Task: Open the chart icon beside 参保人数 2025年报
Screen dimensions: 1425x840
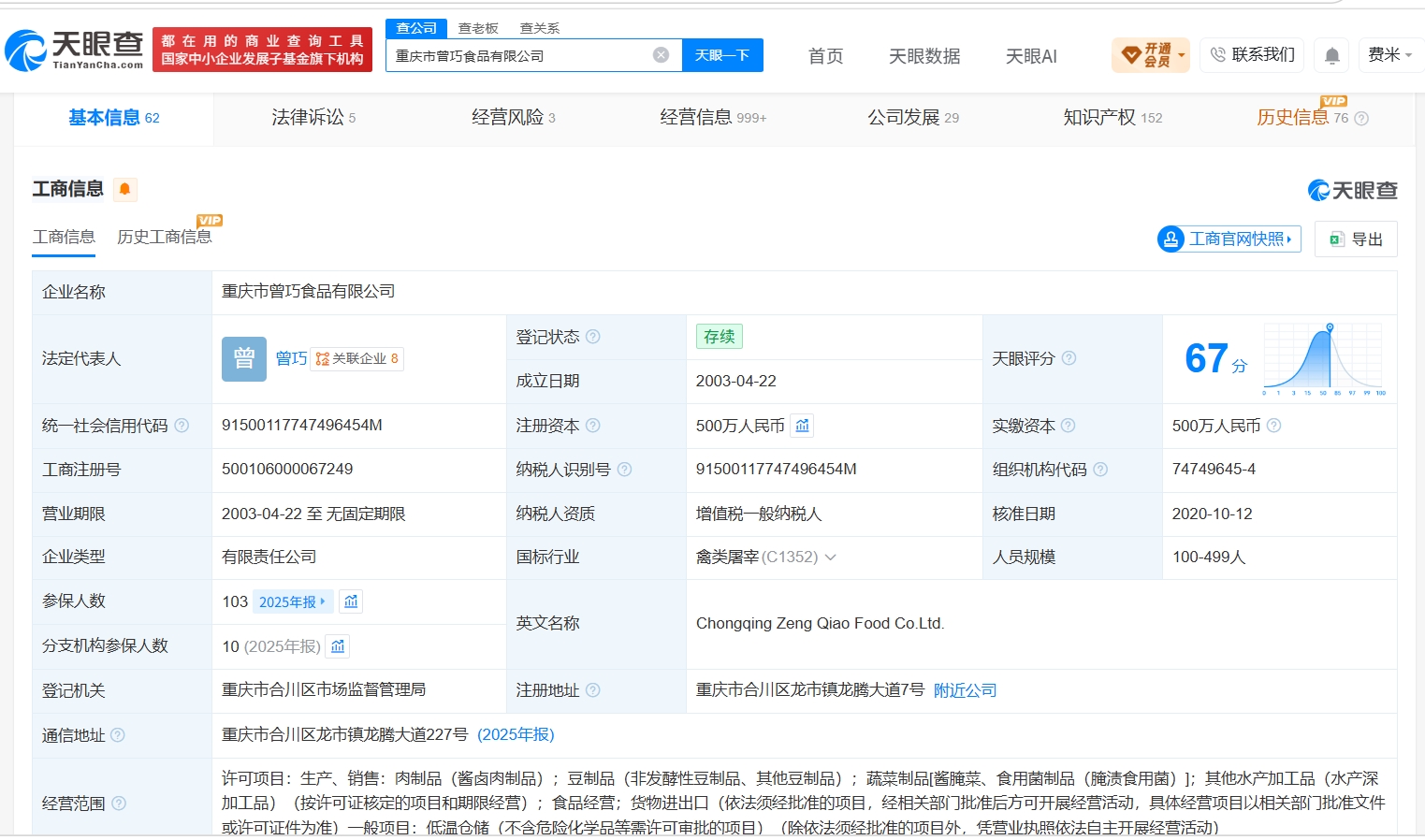Action: [x=351, y=601]
